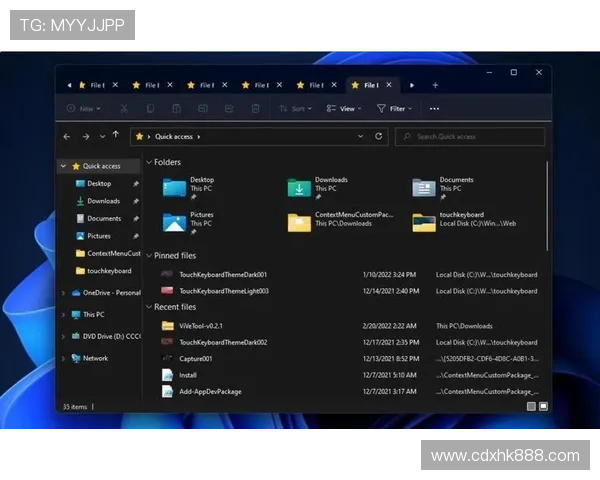Refresh the Quick access view

tap(378, 136)
